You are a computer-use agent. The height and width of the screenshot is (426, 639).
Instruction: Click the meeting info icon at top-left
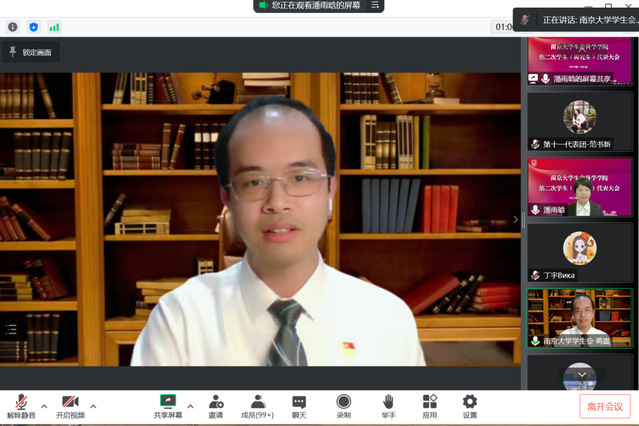click(13, 27)
